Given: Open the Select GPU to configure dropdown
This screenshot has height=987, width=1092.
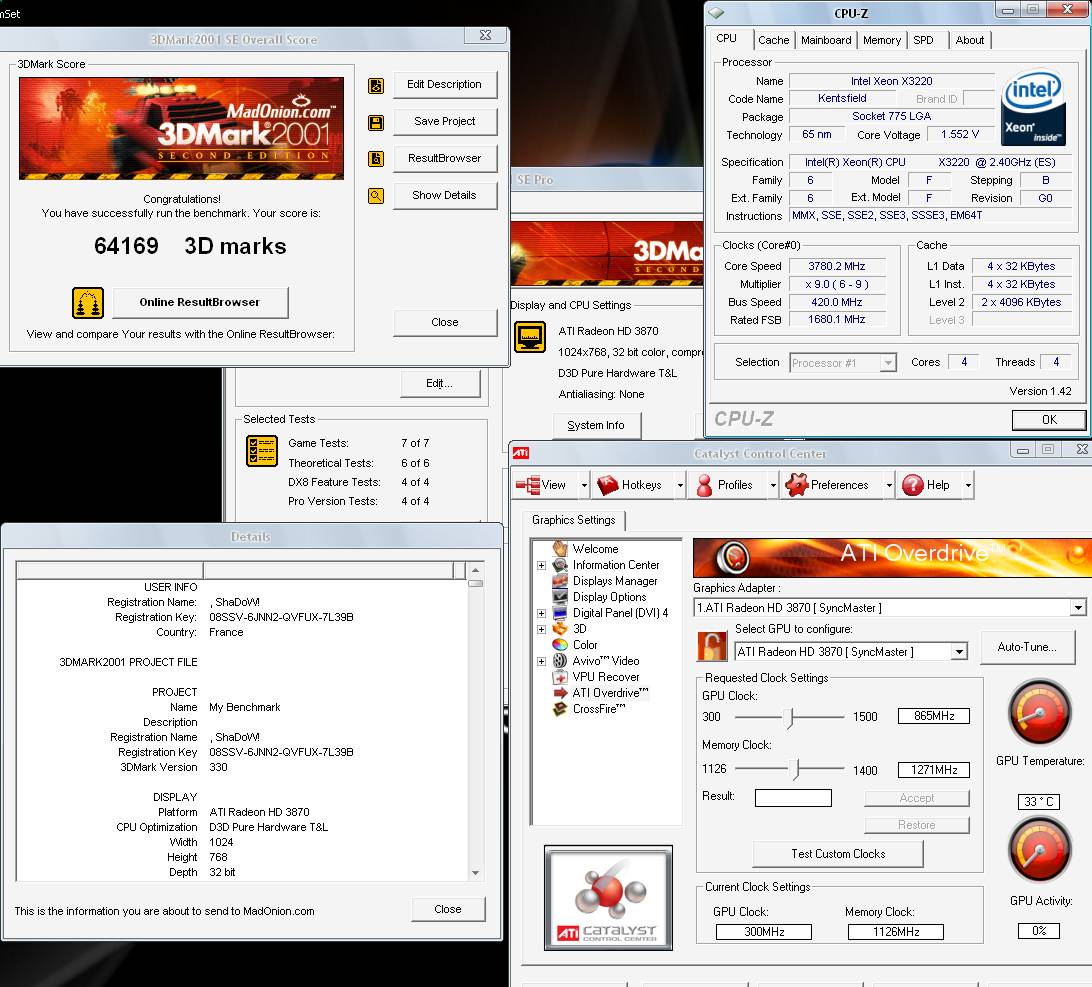Looking at the screenshot, I should coord(959,652).
